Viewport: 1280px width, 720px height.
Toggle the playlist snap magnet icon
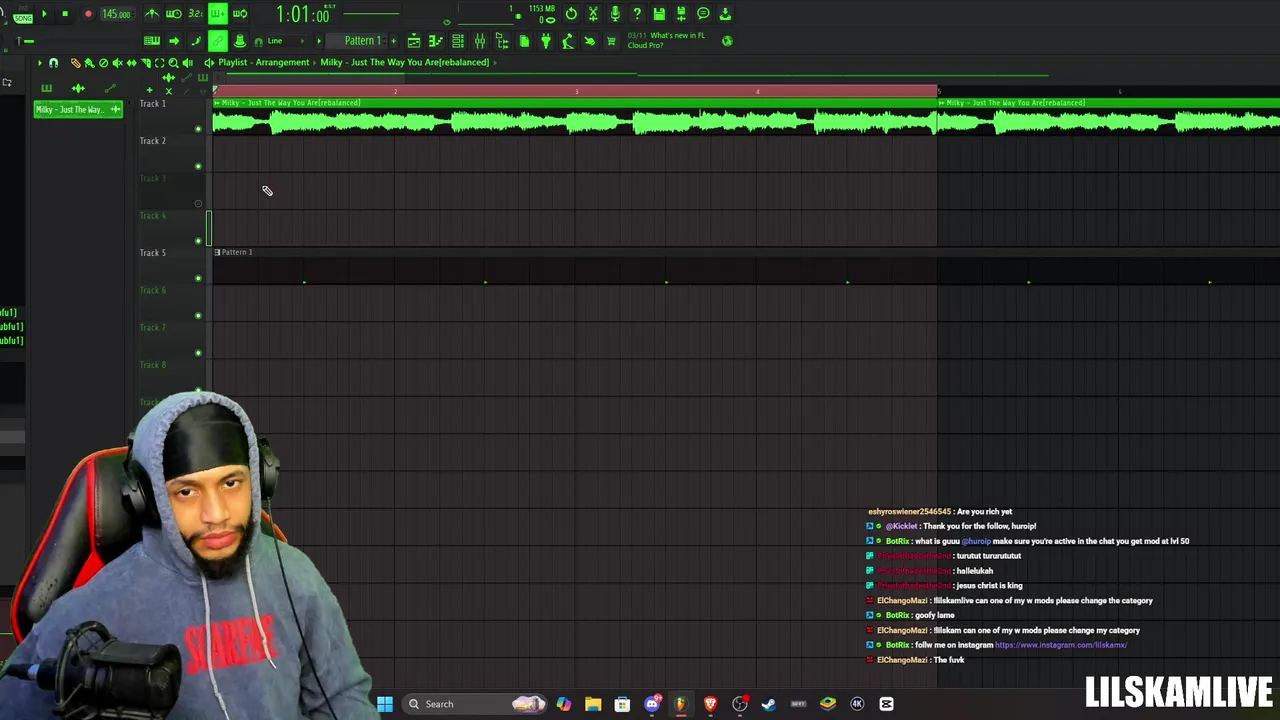tap(53, 62)
